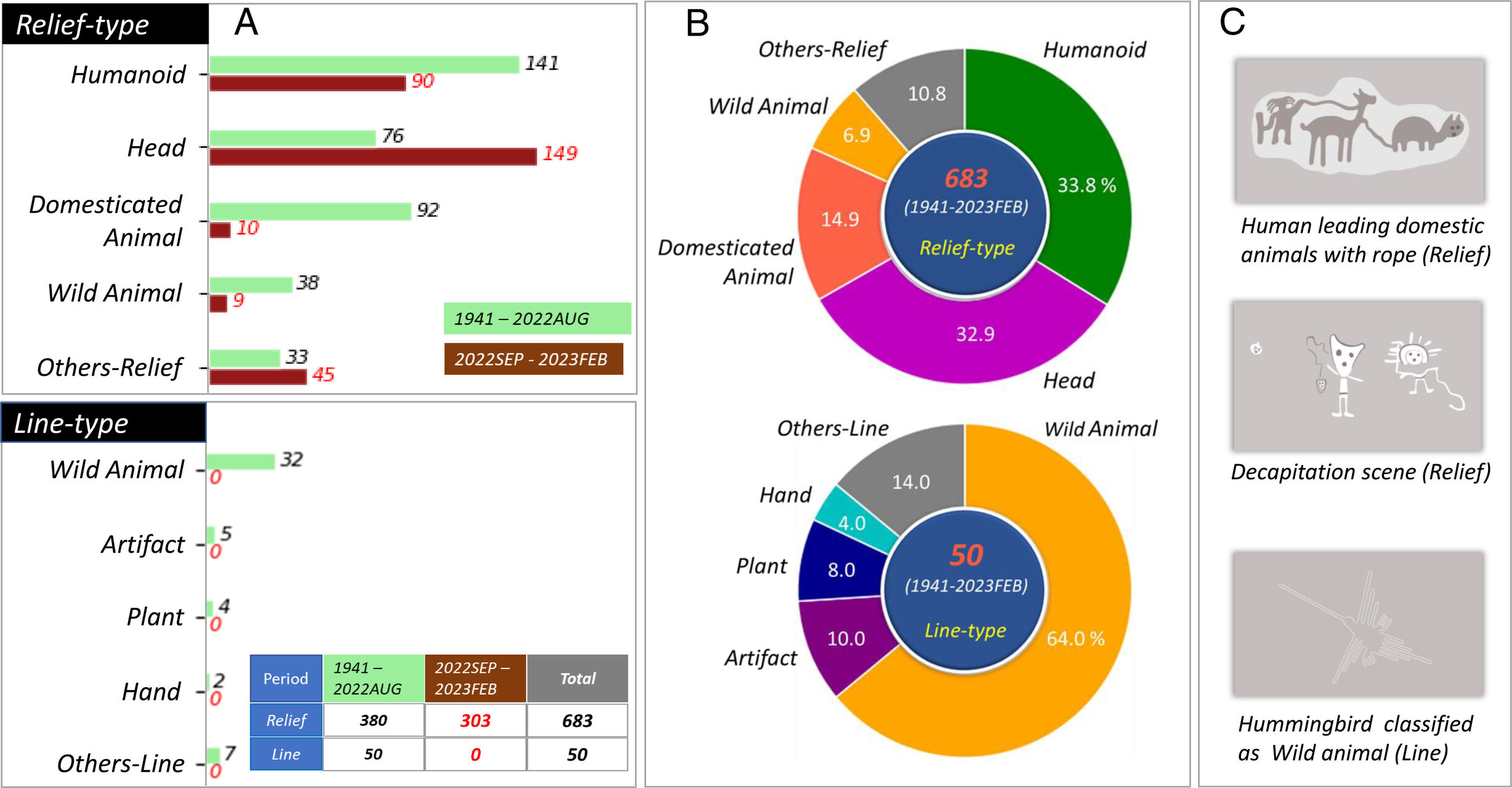Screen dimensions: 1512x788
Task: Click the 683 Relief-type donut center
Action: click(965, 213)
